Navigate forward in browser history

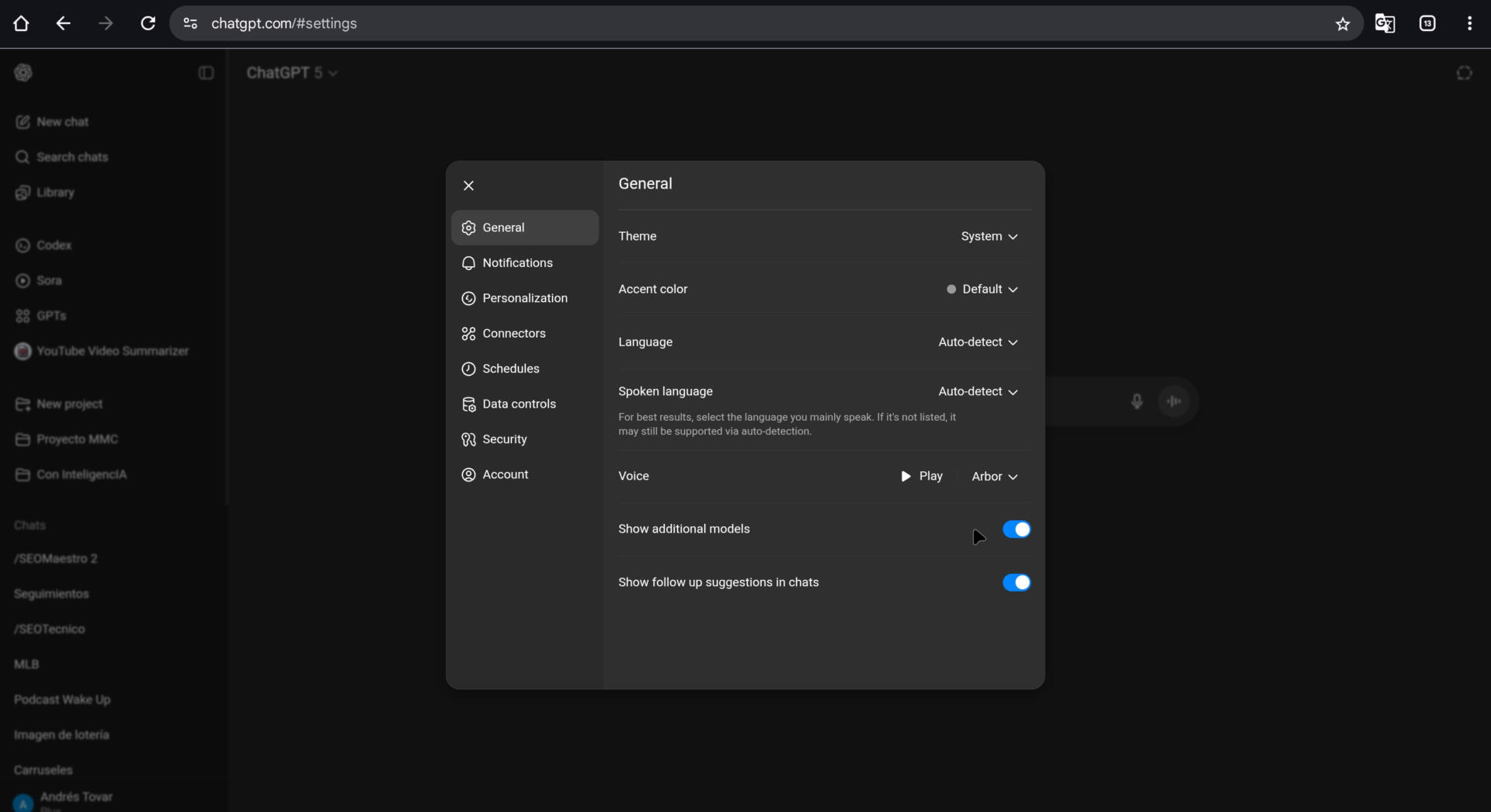pyautogui.click(x=106, y=23)
